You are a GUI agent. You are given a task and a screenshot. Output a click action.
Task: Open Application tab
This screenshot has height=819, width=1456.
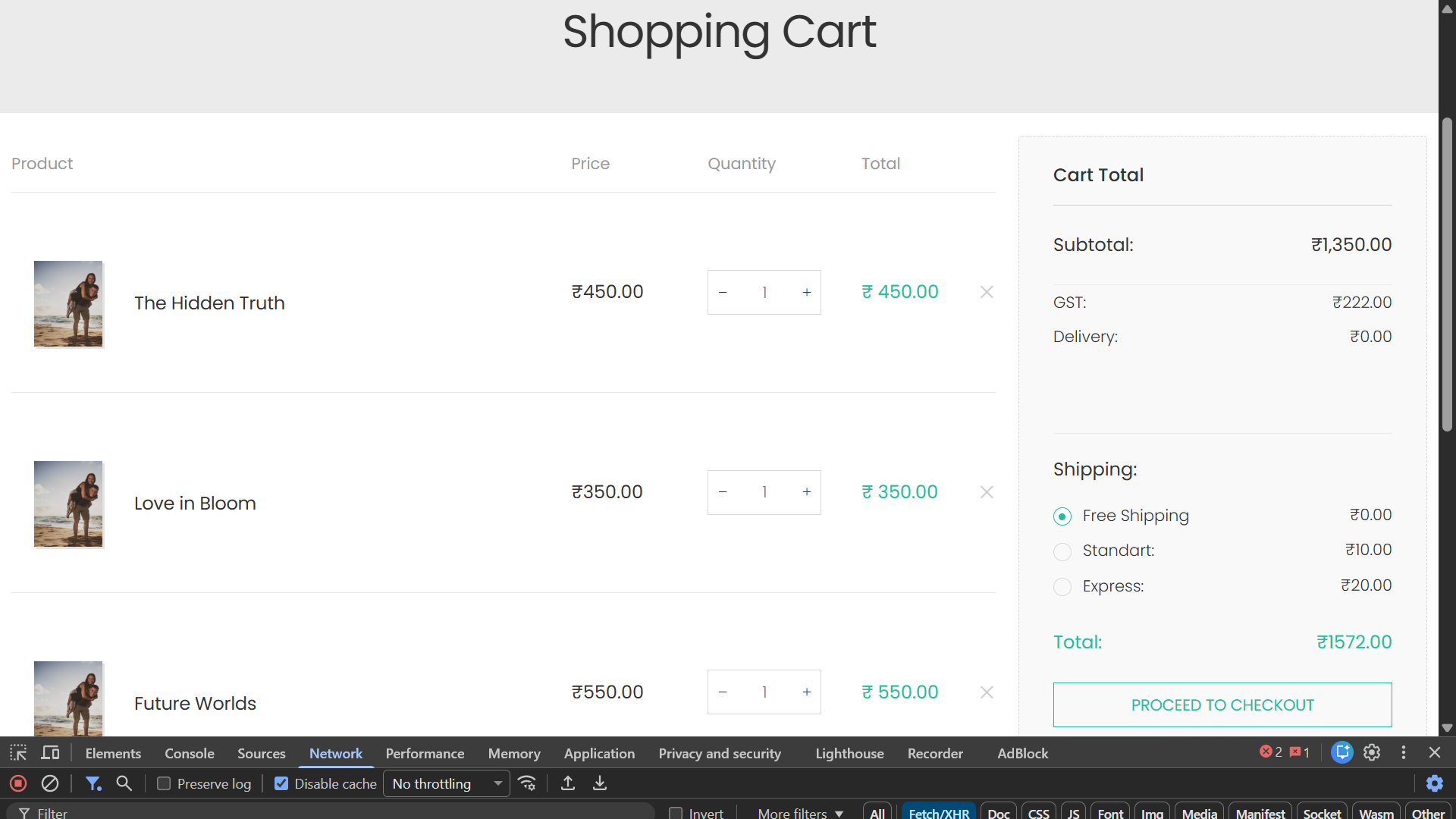click(599, 754)
